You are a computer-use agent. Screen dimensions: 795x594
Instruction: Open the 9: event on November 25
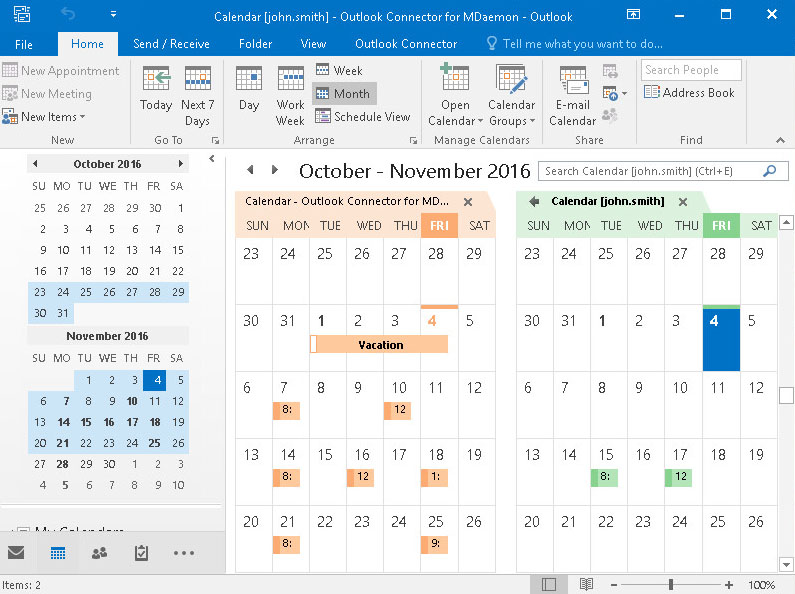tap(435, 544)
